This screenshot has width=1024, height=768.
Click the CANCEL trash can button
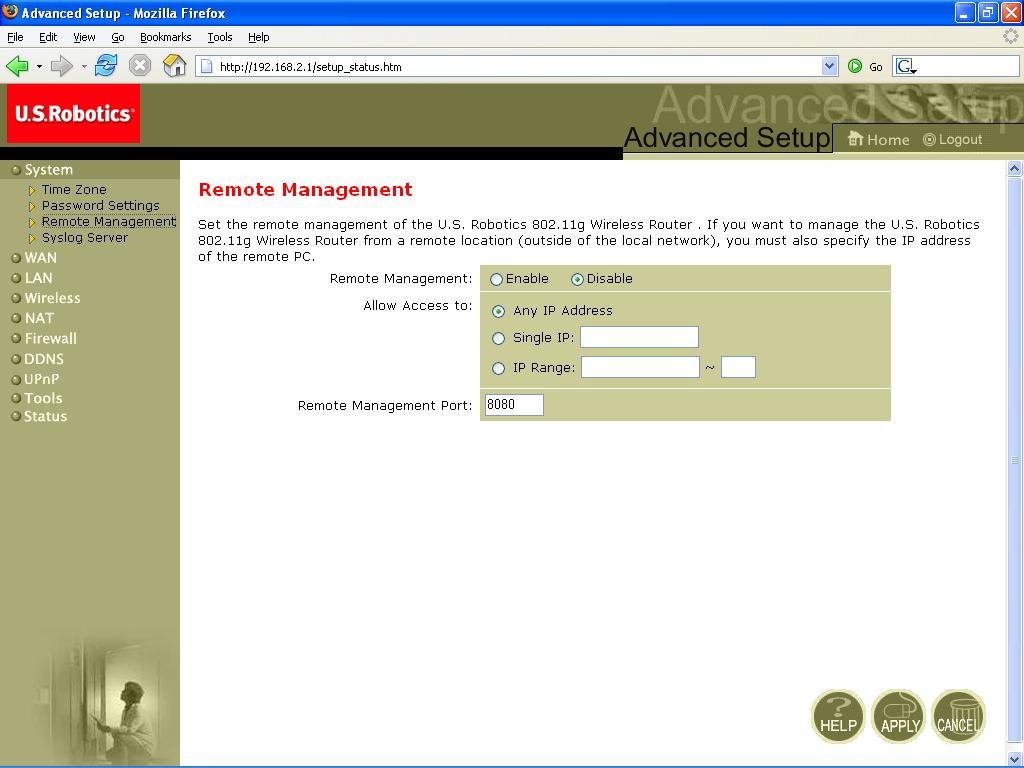pos(959,716)
